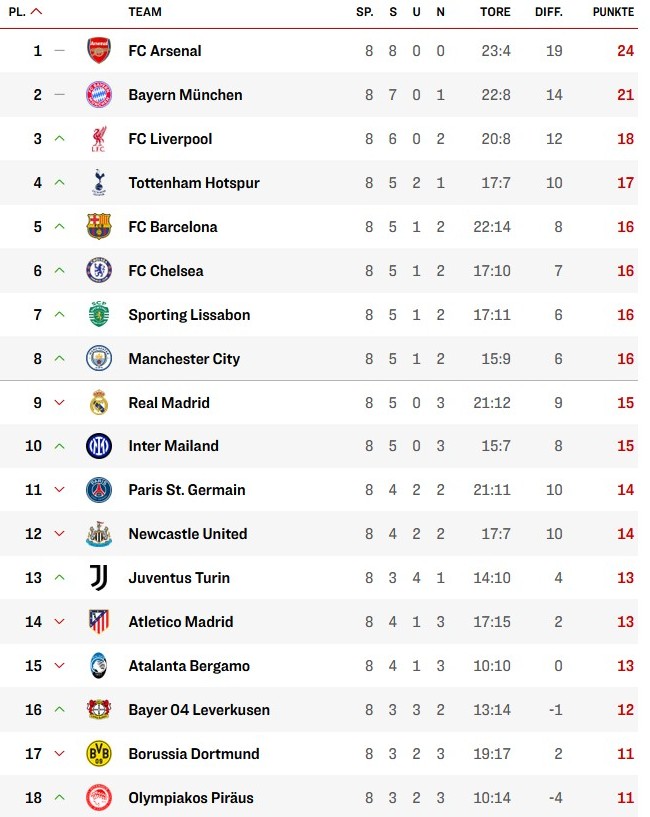Open Atletico Madrid team page
The width and height of the screenshot is (650, 817).
pos(180,622)
